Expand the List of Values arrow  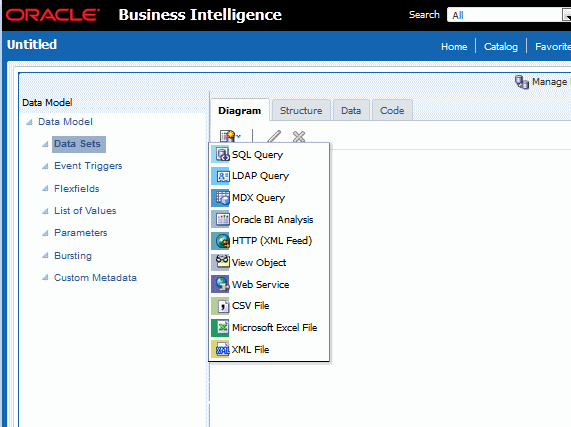[x=45, y=211]
